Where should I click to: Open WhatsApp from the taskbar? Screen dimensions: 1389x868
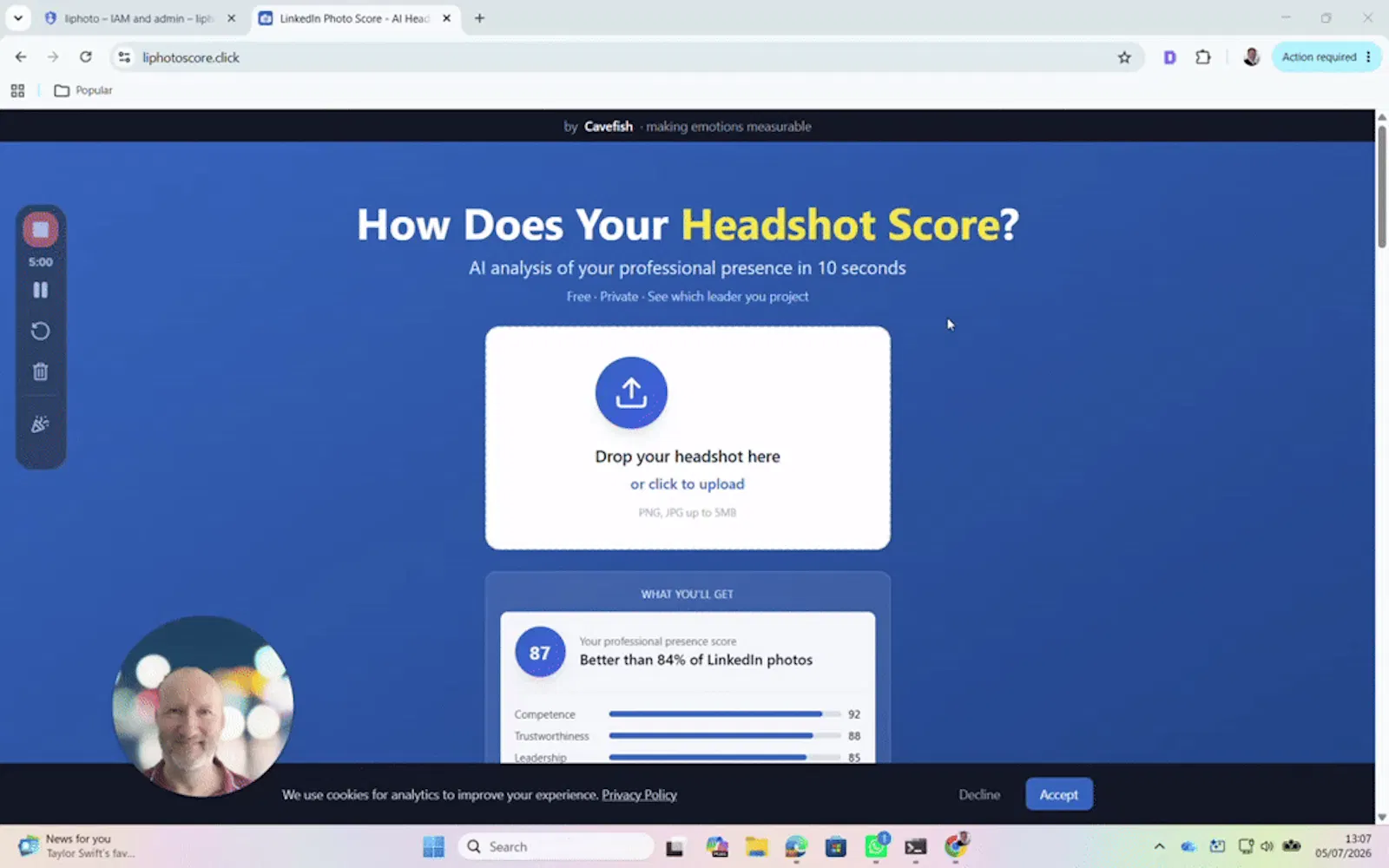coord(876,846)
